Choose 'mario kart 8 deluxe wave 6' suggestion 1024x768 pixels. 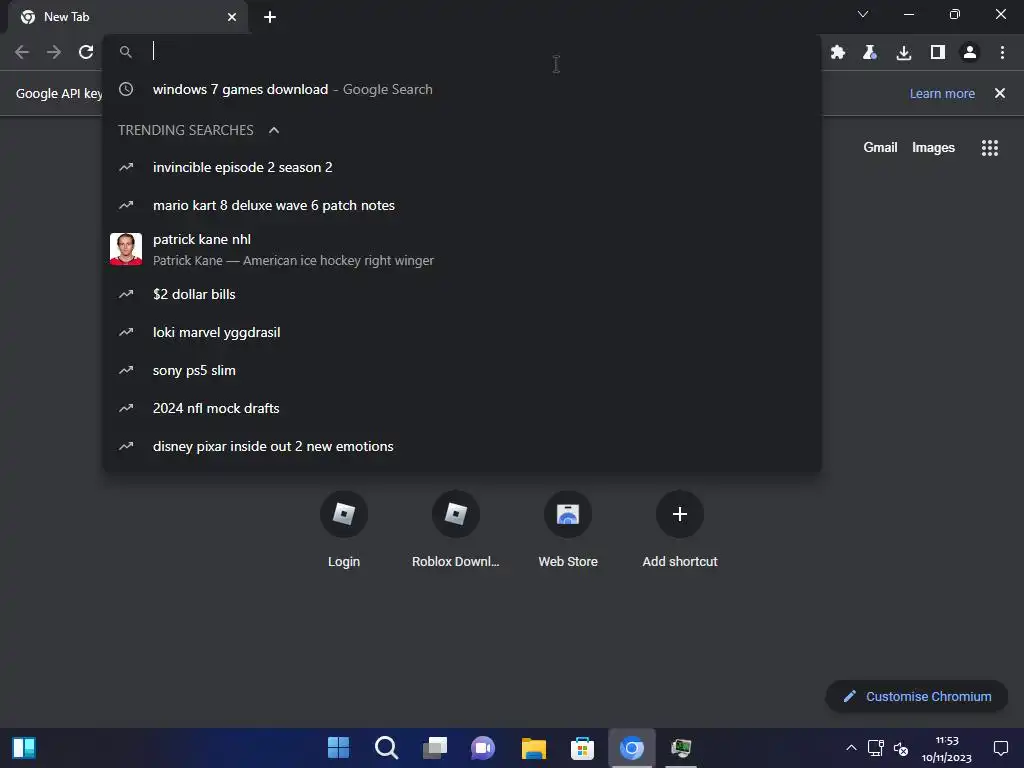(462, 205)
